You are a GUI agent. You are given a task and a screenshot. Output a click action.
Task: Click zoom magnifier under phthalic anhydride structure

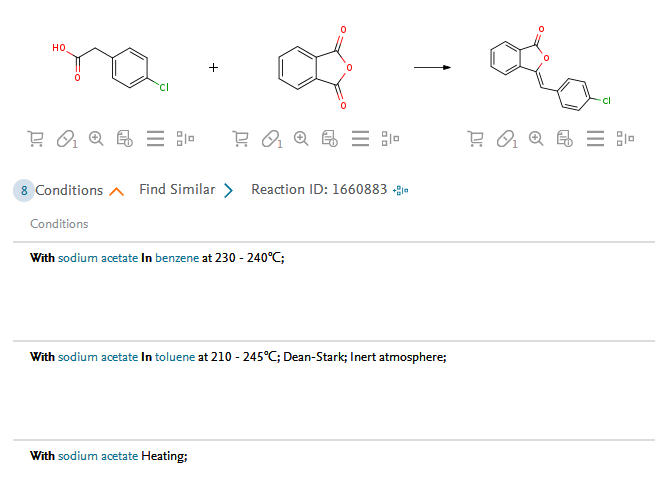(301, 139)
